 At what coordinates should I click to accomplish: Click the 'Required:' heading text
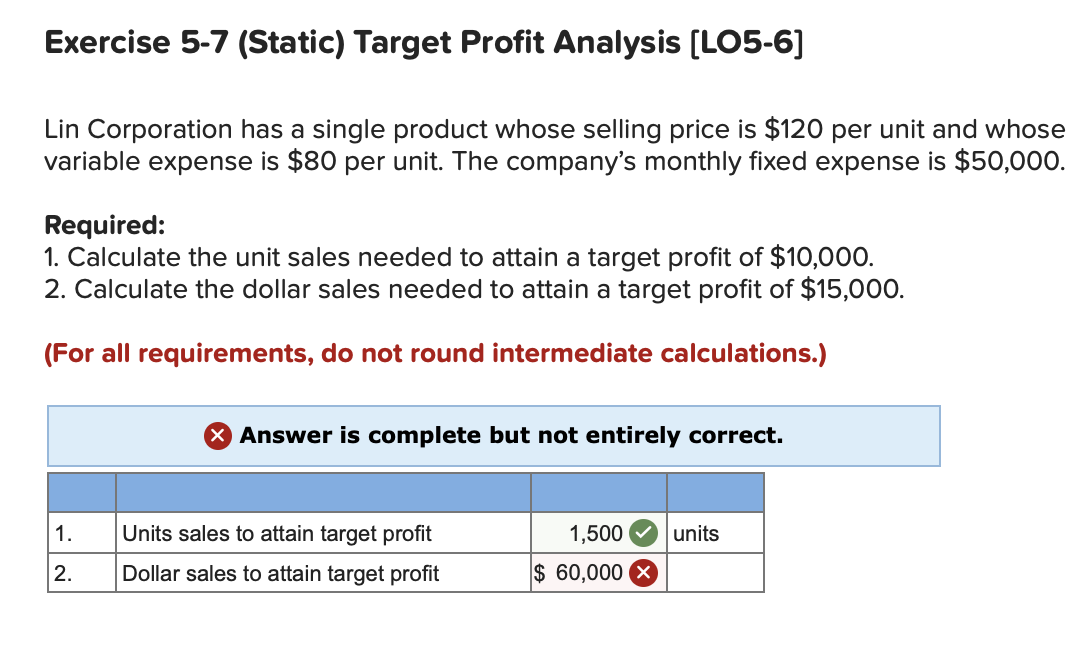pyautogui.click(x=104, y=226)
